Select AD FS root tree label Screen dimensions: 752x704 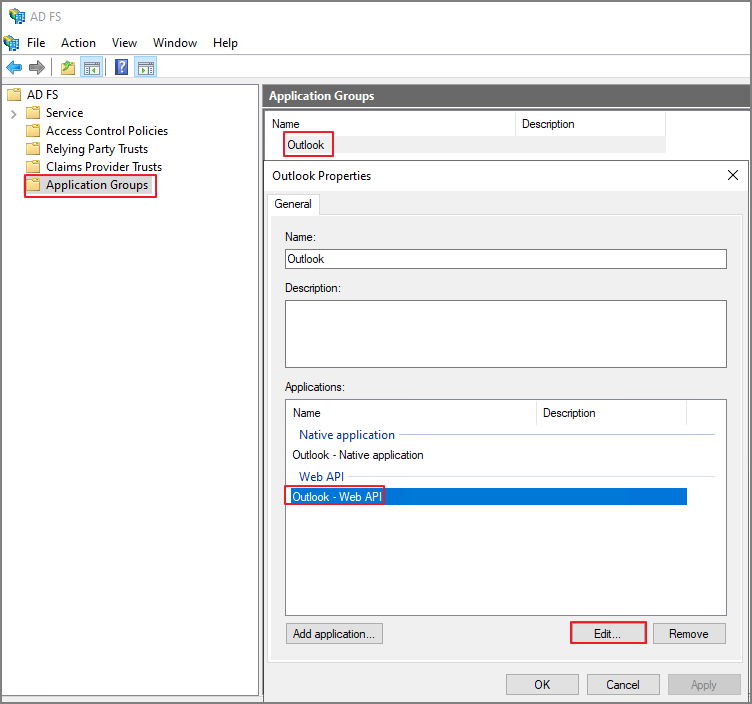[43, 94]
